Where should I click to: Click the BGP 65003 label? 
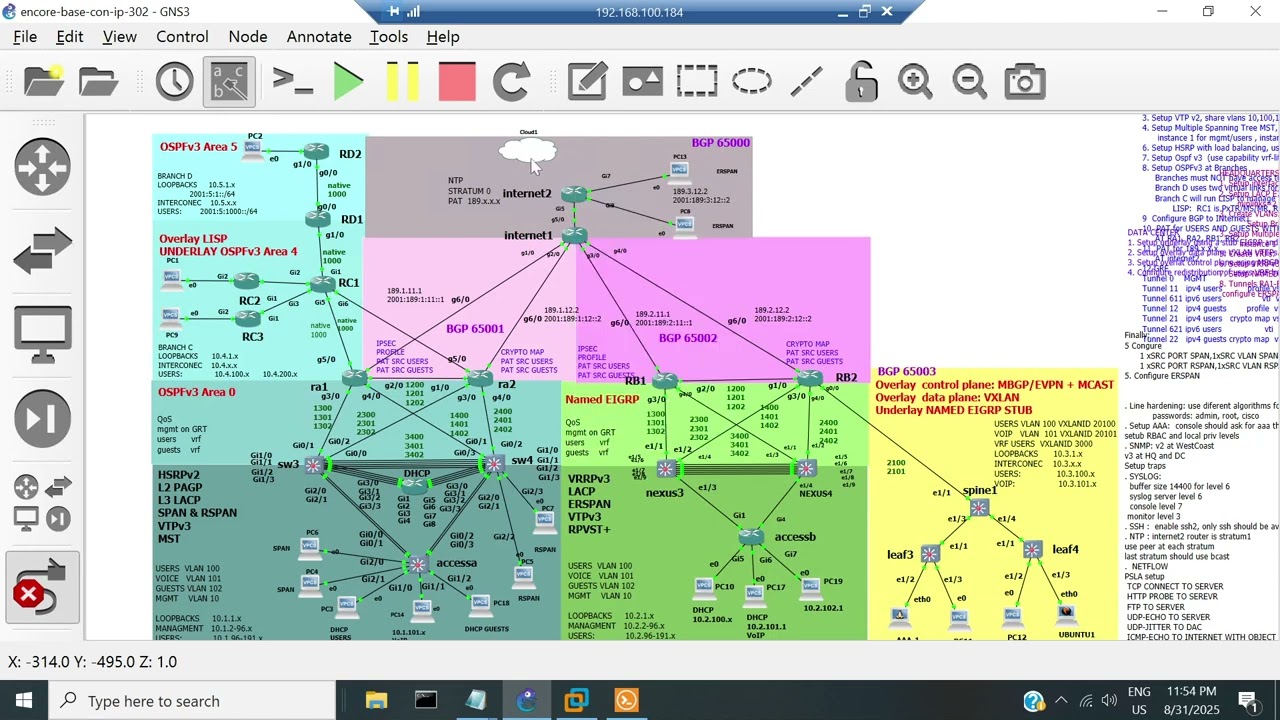coord(906,371)
